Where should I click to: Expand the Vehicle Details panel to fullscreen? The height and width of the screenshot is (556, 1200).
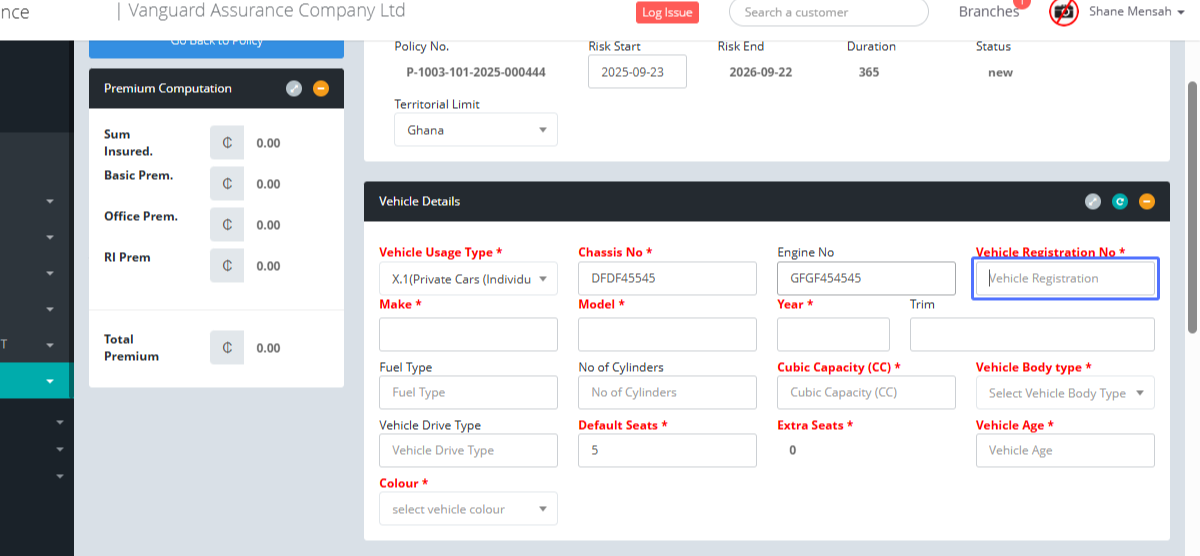coord(1093,201)
